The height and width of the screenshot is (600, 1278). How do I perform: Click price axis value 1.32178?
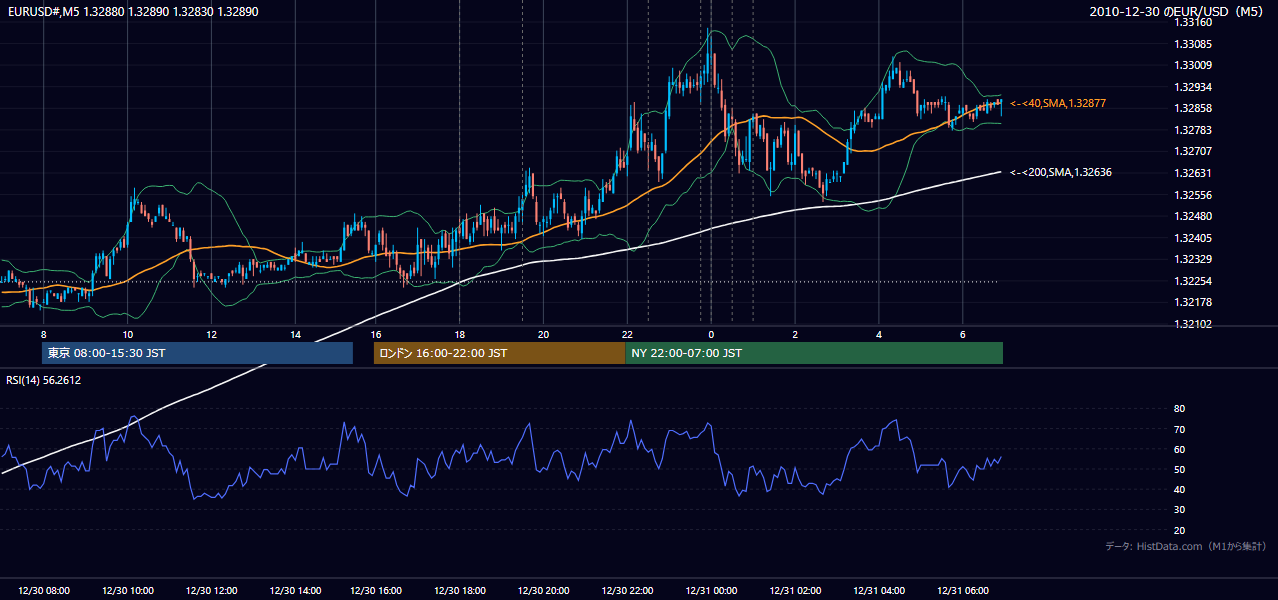[1193, 302]
